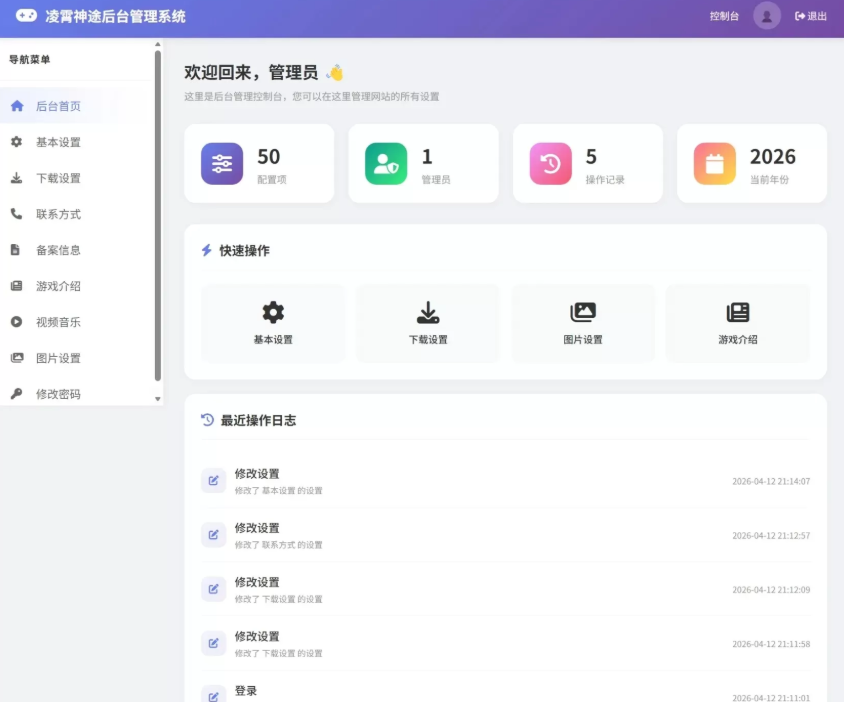Image resolution: width=844 pixels, height=702 pixels.
Task: Open 游戏介绍 quick action card
Action: click(x=737, y=322)
